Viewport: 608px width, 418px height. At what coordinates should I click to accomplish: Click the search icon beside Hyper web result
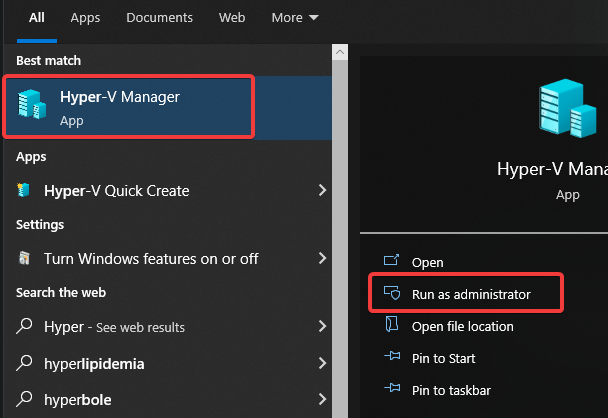(24, 326)
